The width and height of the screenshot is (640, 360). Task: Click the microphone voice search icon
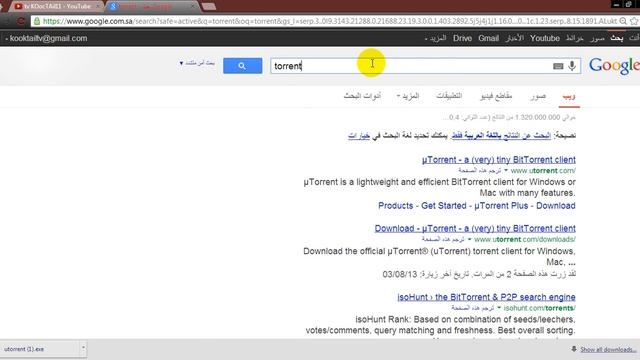(x=572, y=66)
